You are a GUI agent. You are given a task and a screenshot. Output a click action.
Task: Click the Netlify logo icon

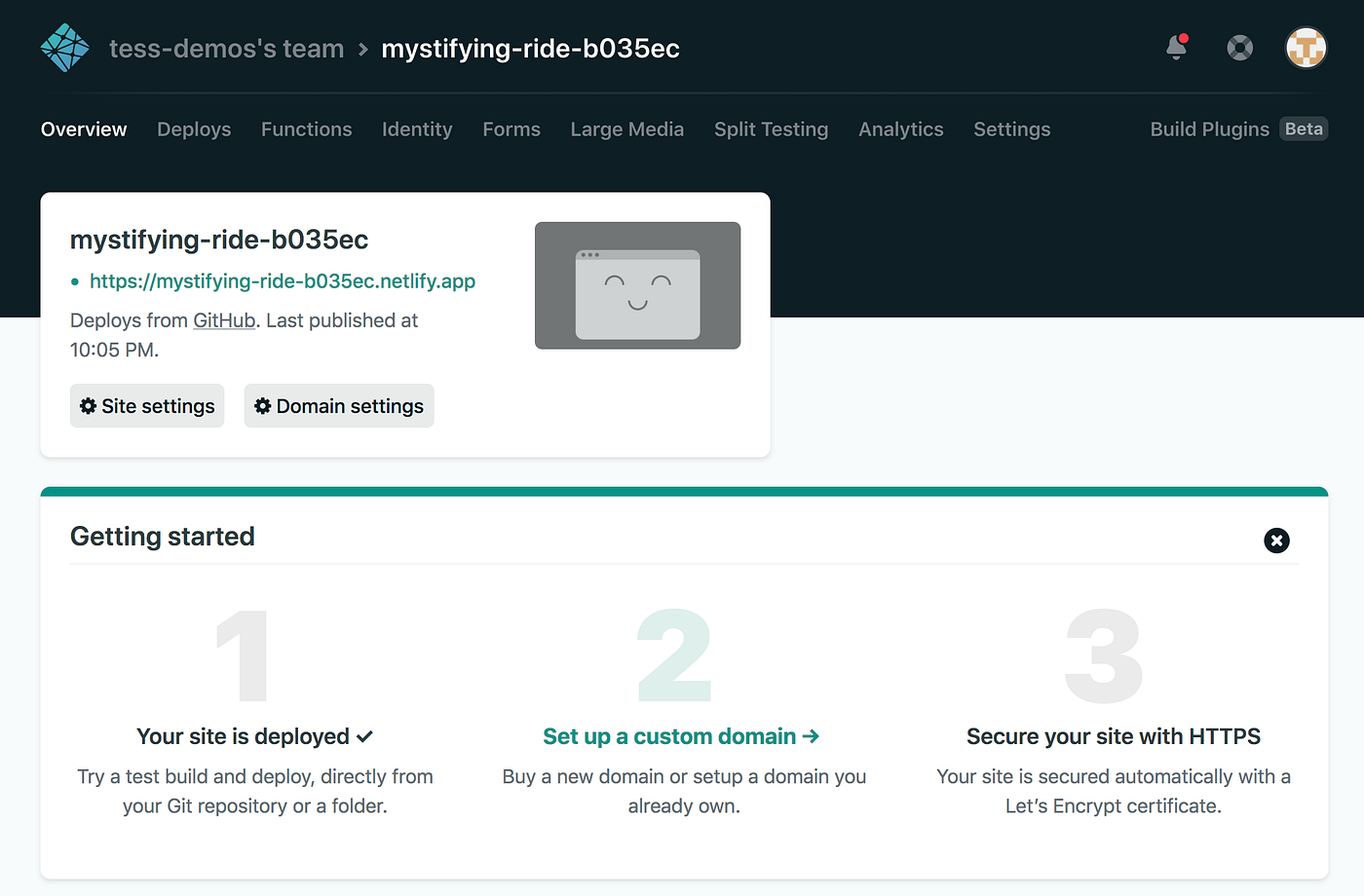point(64,47)
